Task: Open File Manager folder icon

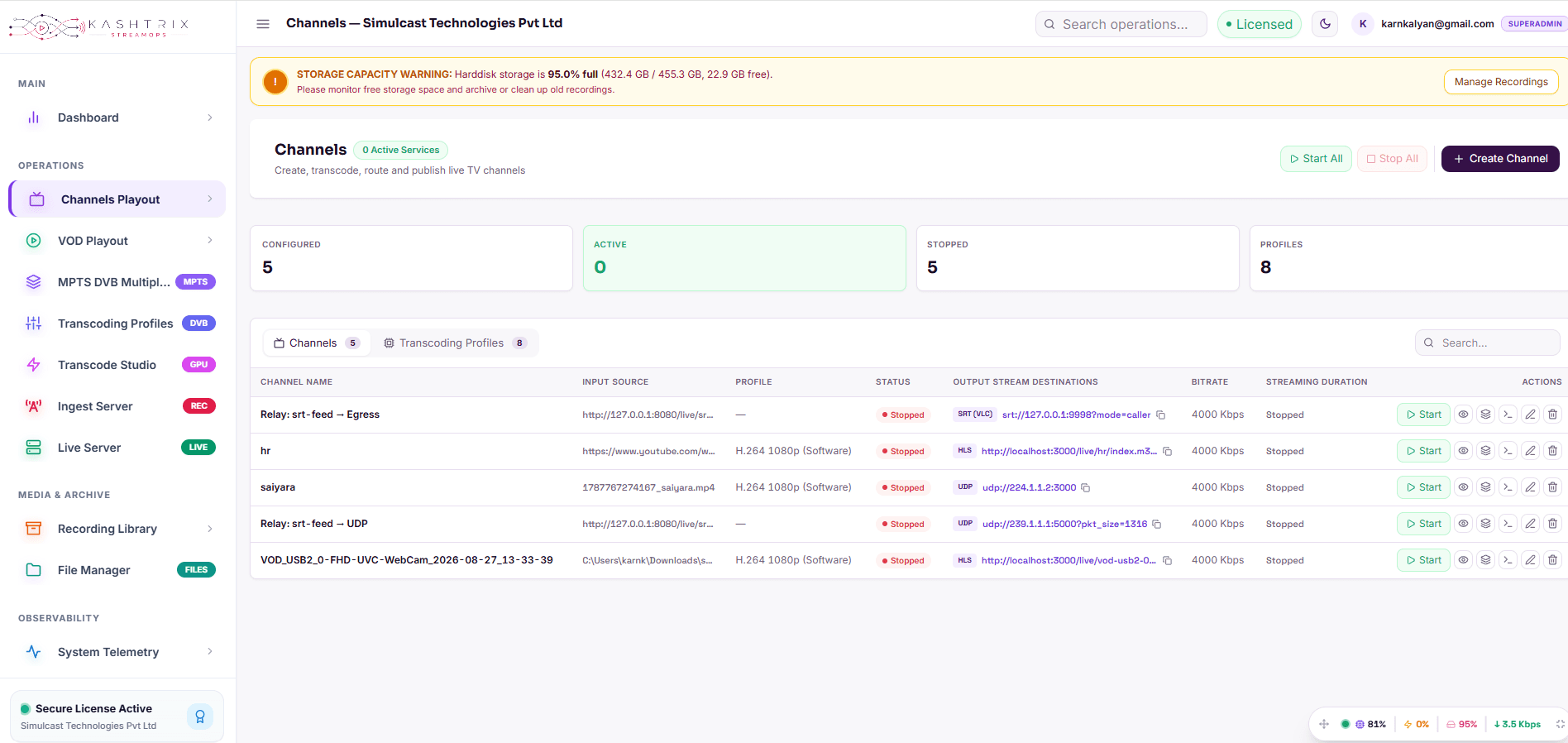Action: click(x=34, y=570)
